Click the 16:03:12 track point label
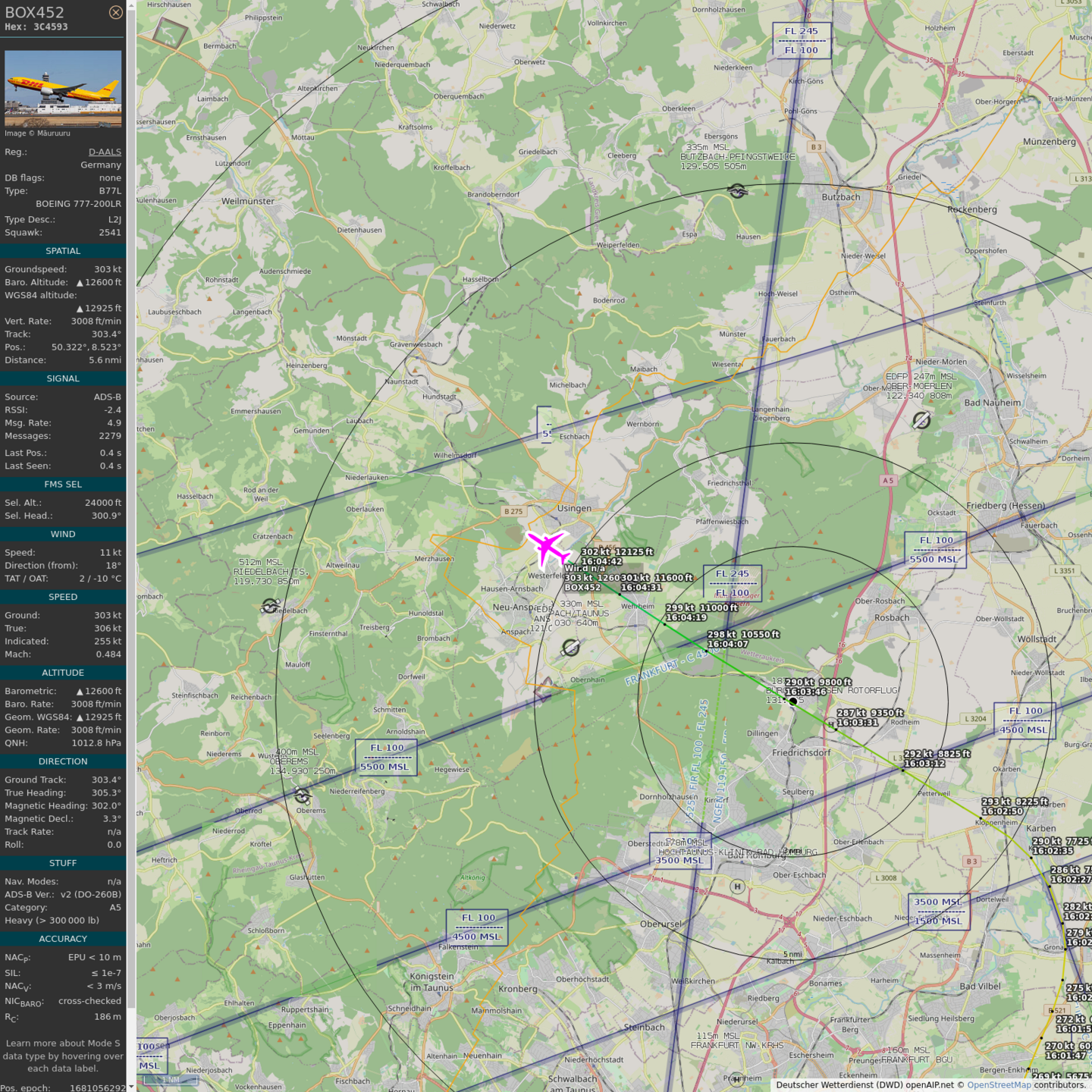The image size is (1092, 1092). (924, 763)
